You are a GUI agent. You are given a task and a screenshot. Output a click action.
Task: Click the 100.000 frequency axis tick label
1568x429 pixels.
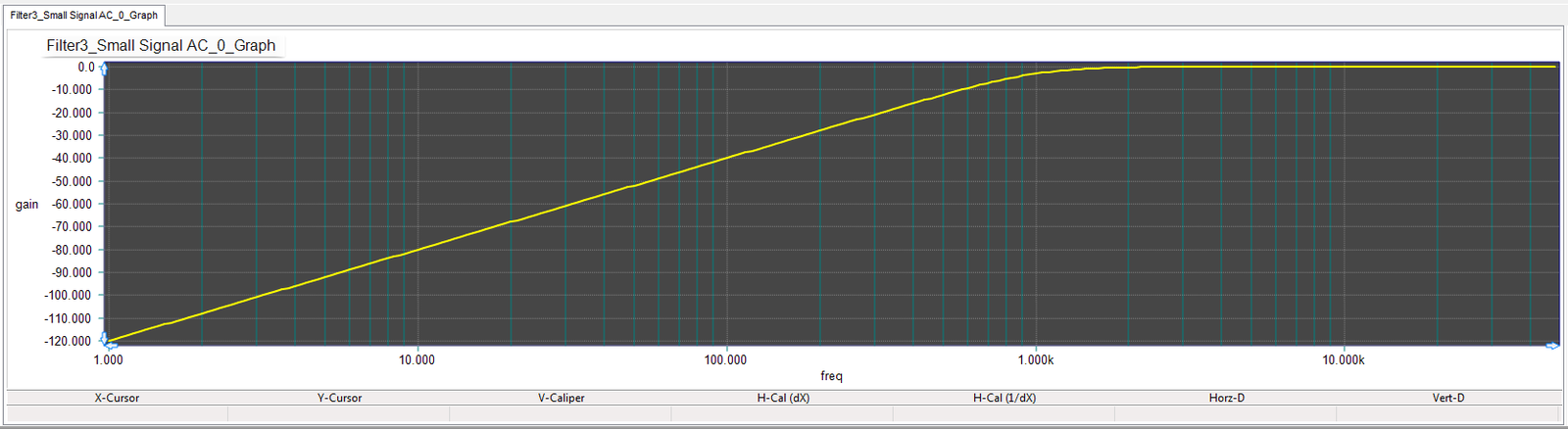click(x=725, y=360)
